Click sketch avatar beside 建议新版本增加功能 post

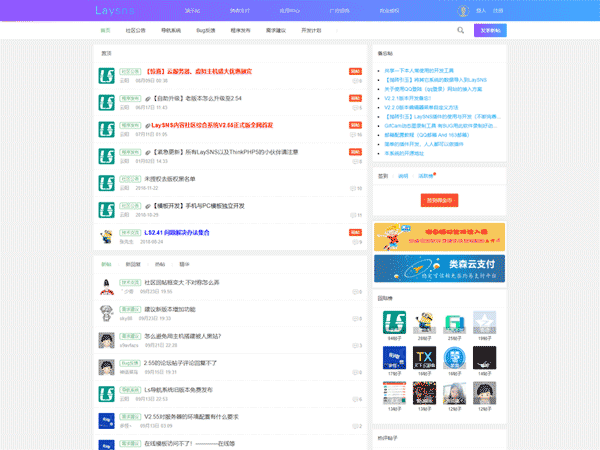[106, 312]
